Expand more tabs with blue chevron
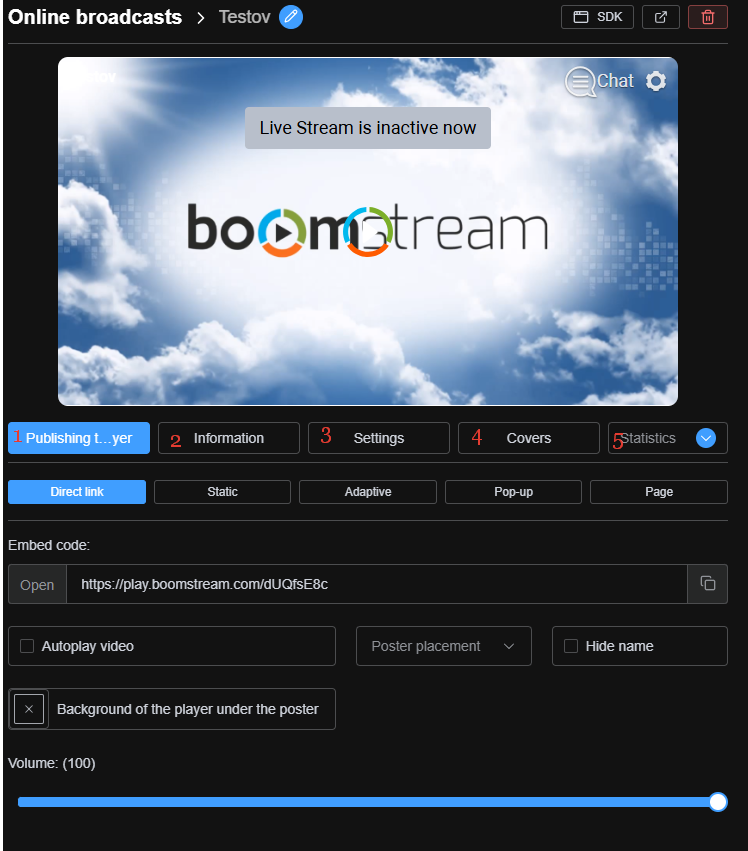 [x=706, y=438]
